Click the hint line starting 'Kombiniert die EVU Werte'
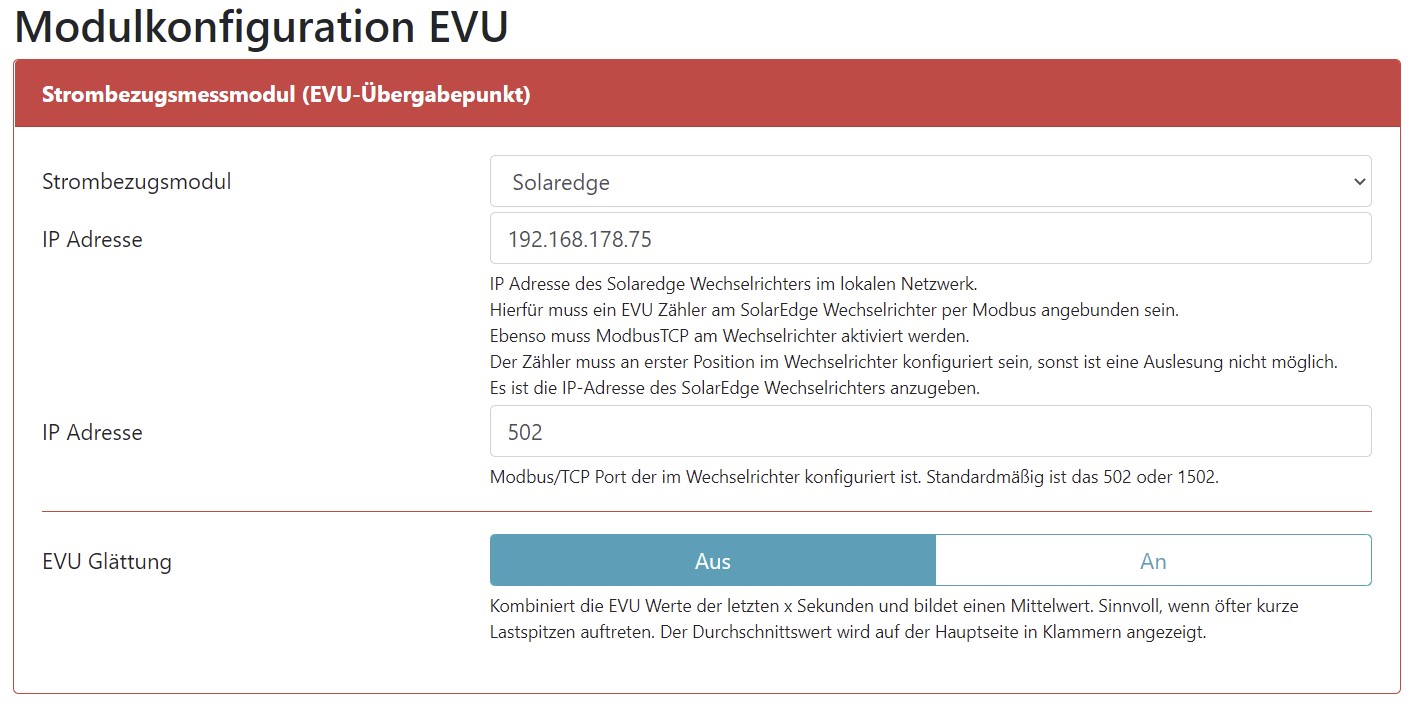 coord(894,606)
